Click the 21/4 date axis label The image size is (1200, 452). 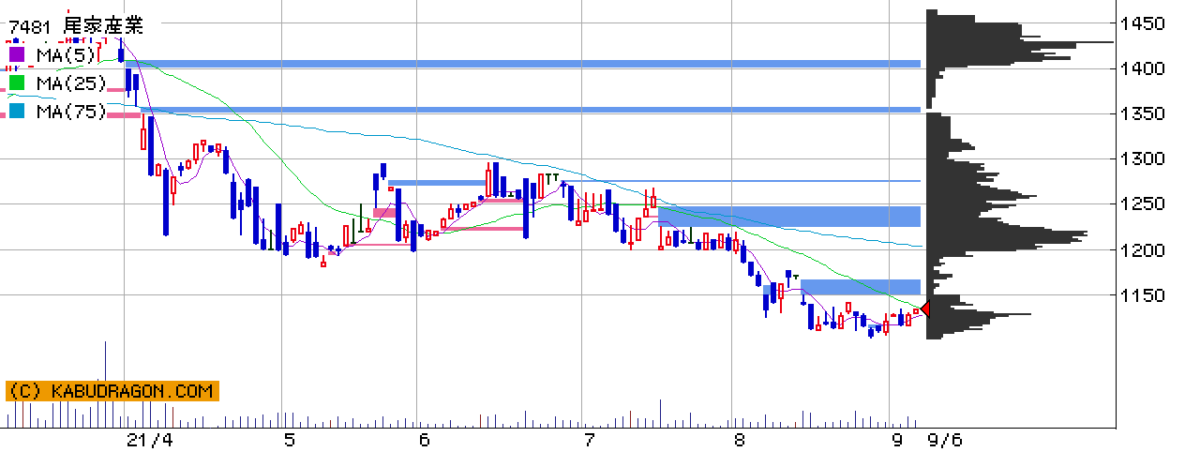(152, 439)
